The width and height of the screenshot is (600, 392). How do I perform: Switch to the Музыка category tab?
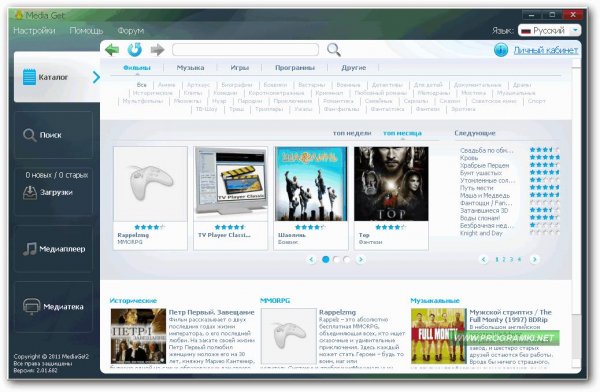coord(190,68)
